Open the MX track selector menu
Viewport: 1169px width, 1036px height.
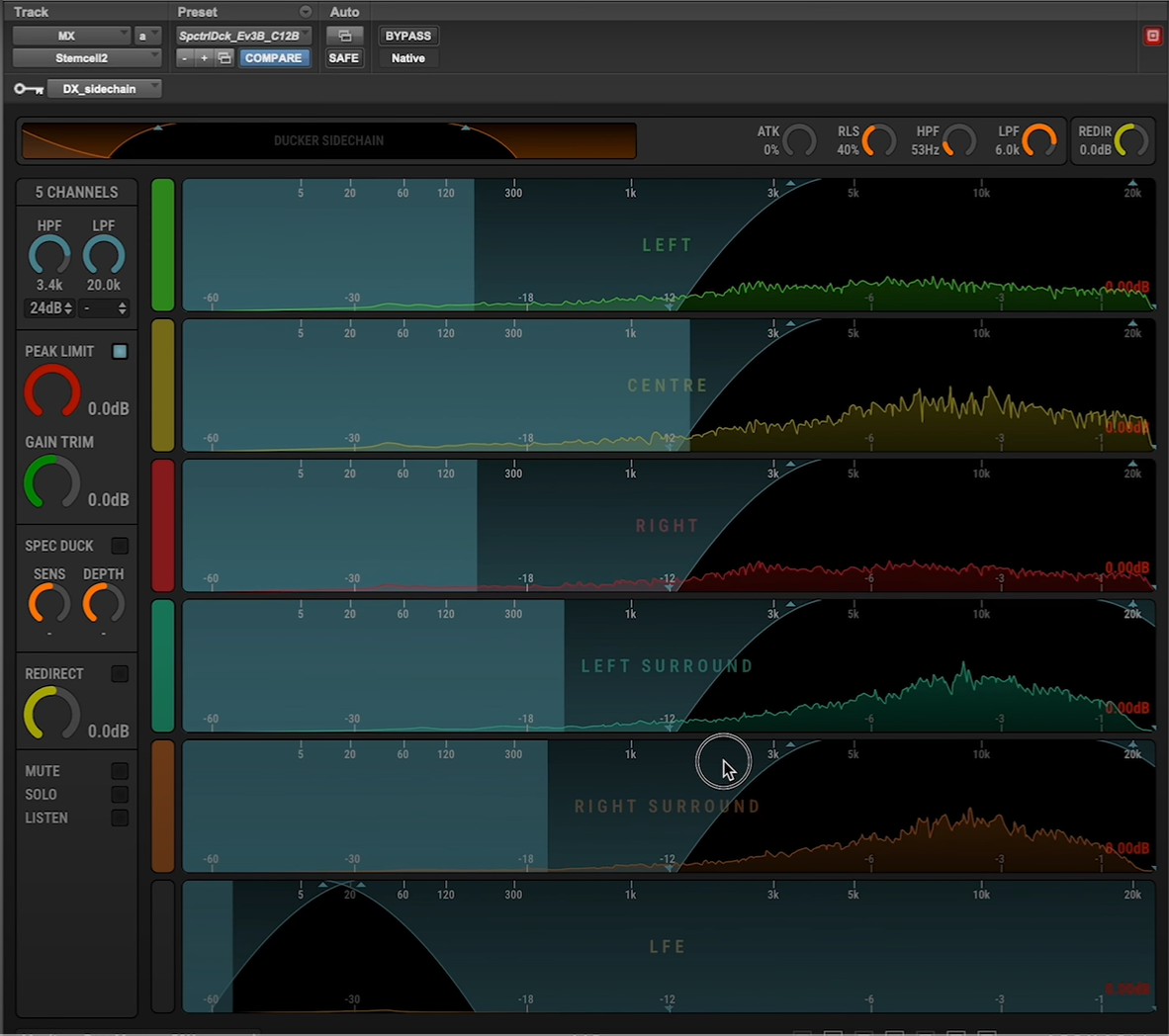(70, 36)
